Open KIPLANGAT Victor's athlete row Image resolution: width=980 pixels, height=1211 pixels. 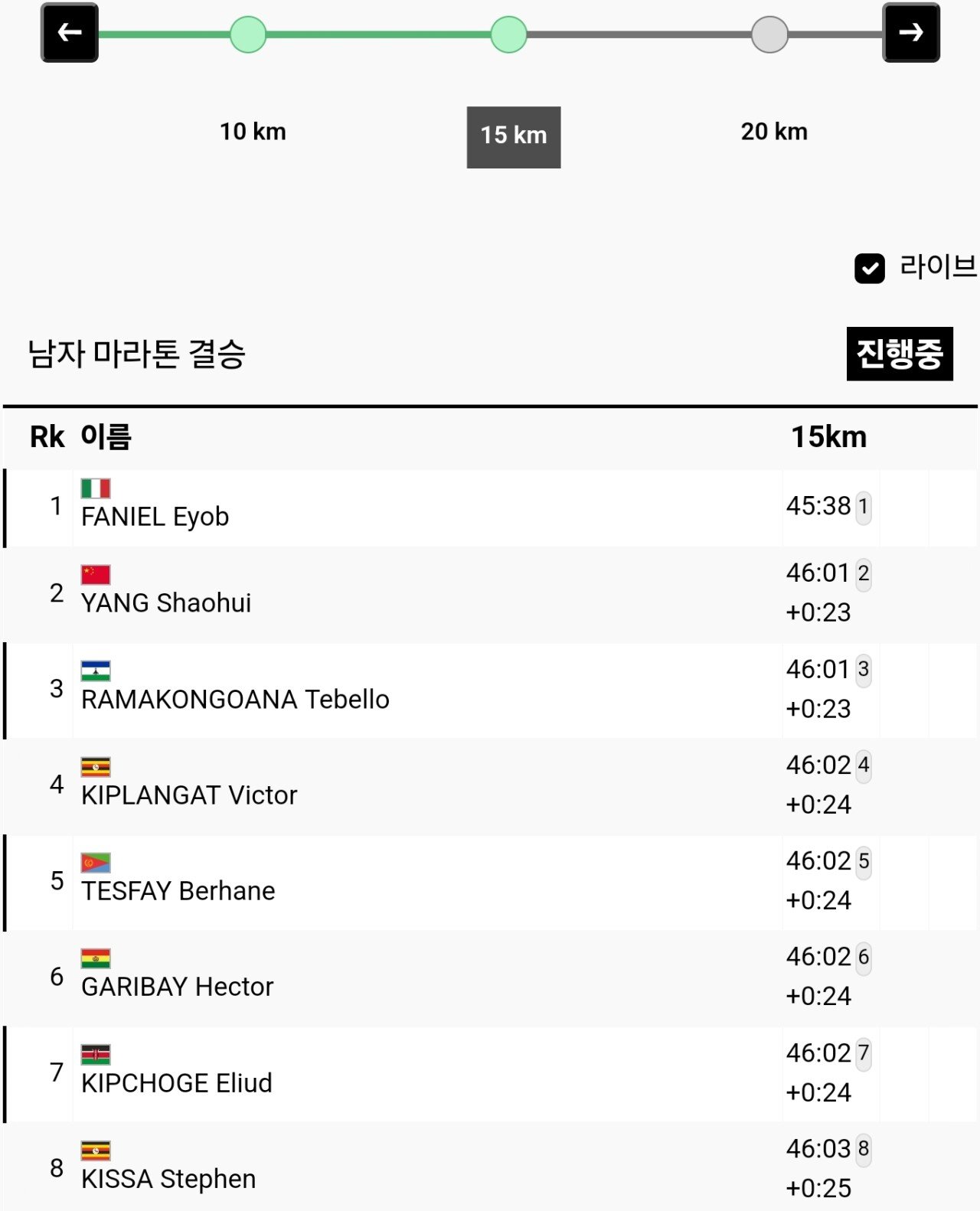click(189, 795)
